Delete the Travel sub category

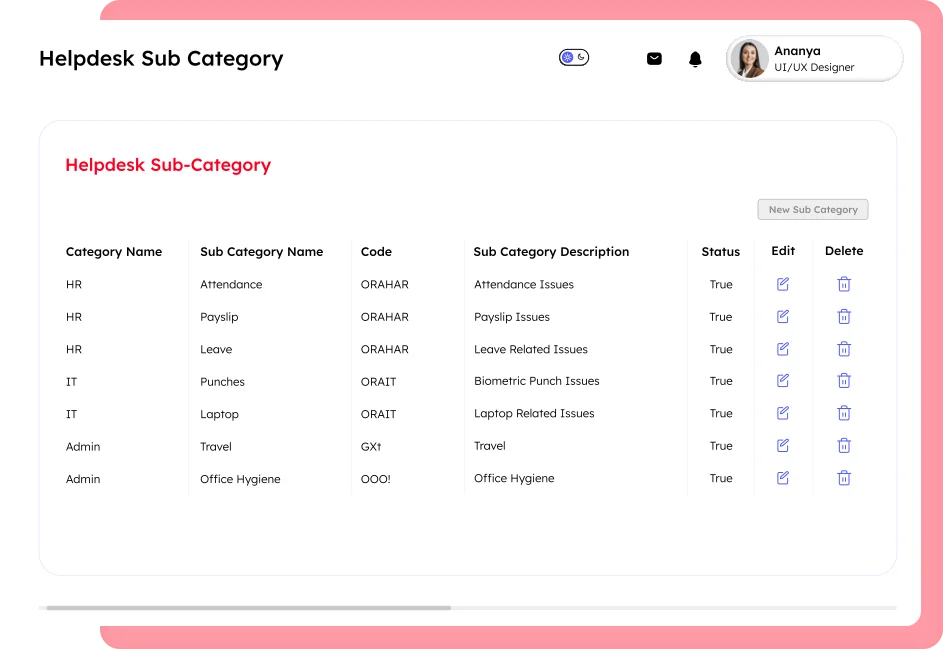tap(843, 445)
